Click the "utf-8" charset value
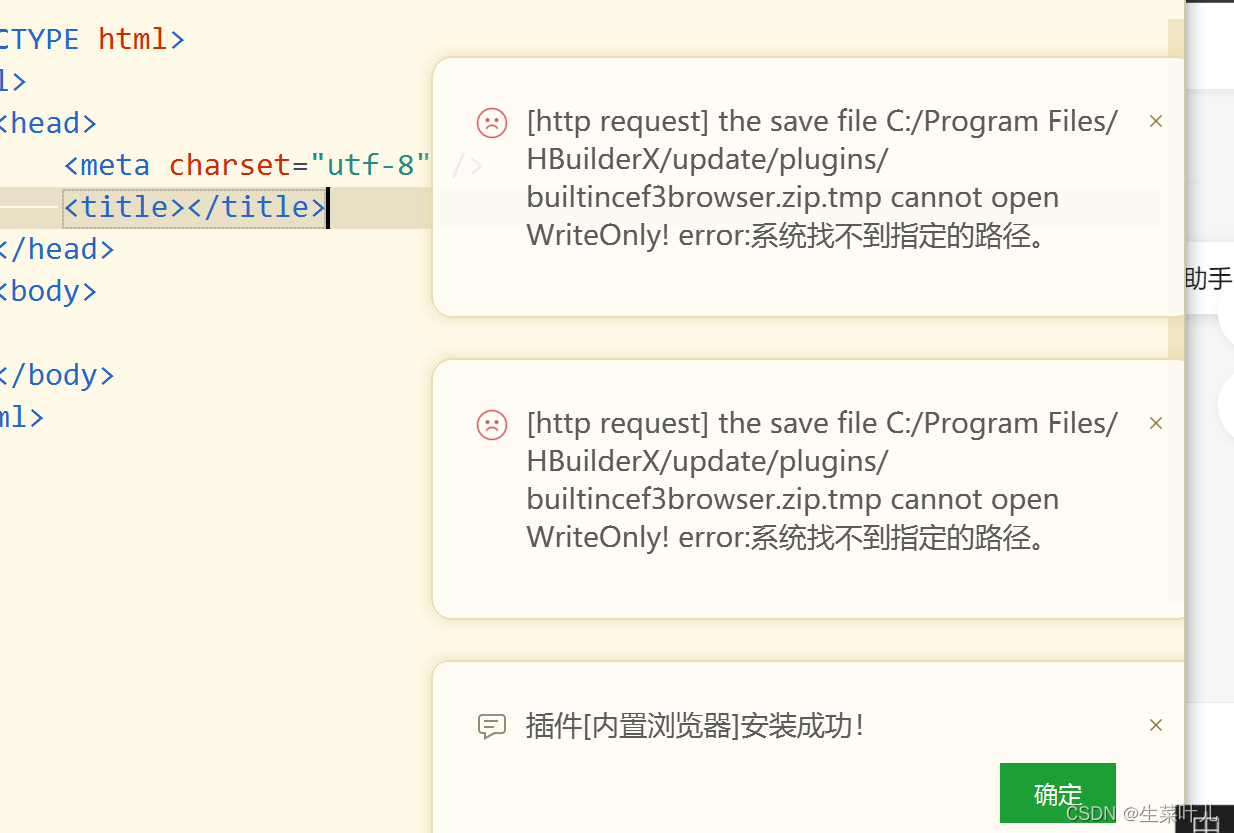Screen dimensions: 1234x833 (x=371, y=165)
